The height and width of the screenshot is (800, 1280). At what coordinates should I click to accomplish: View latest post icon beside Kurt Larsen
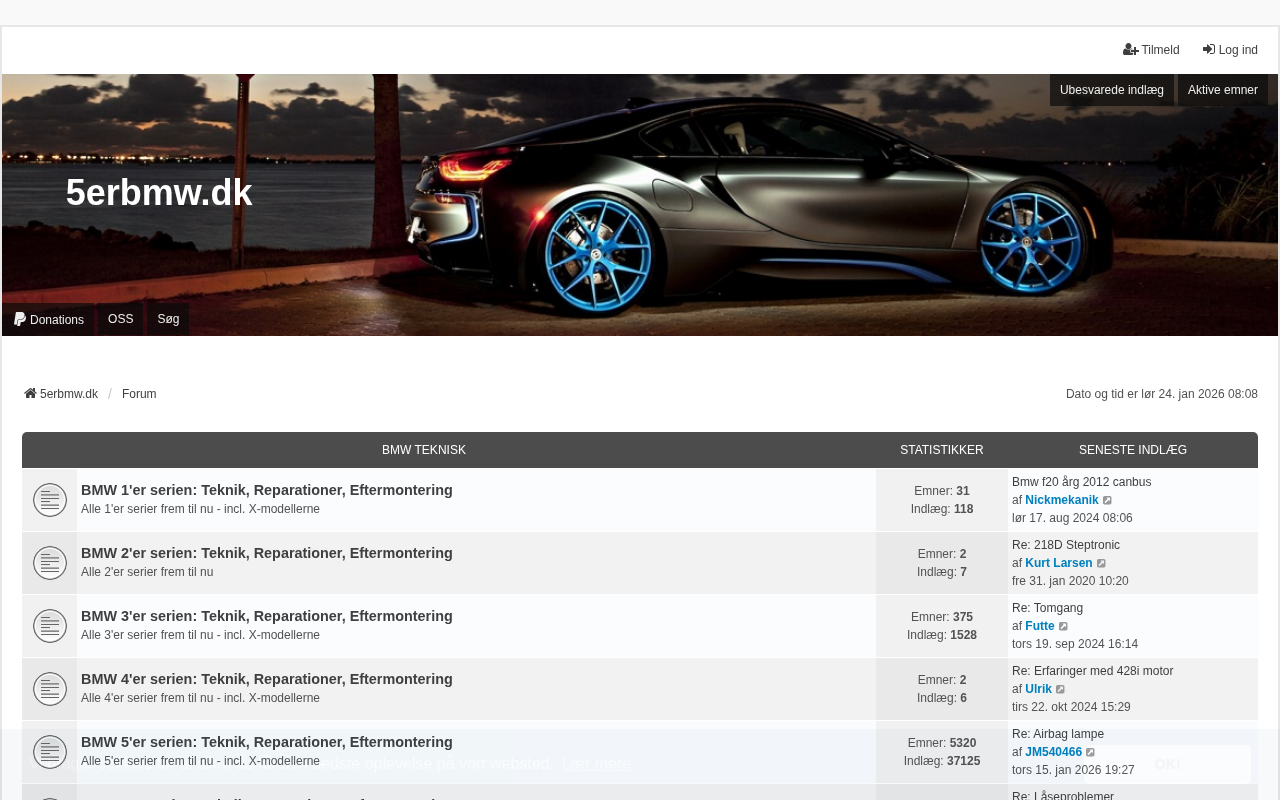tap(1102, 563)
